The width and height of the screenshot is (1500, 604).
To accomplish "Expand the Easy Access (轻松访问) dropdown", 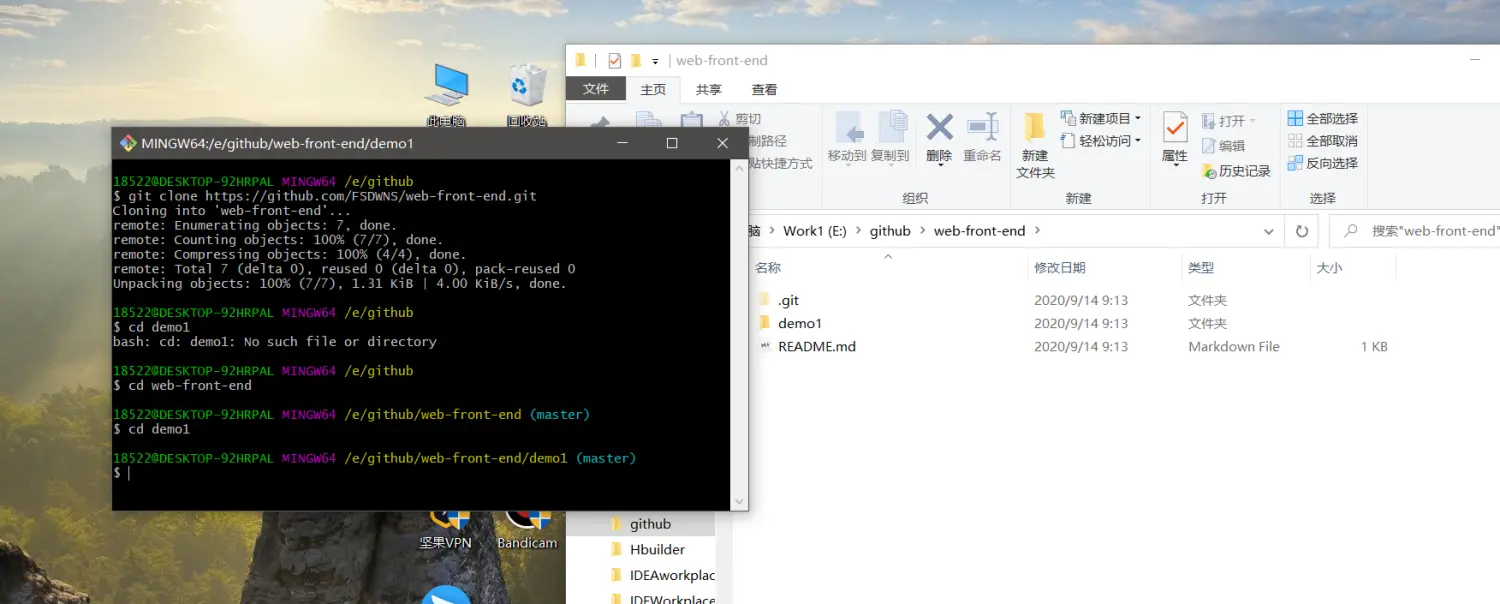I will tap(1101, 141).
